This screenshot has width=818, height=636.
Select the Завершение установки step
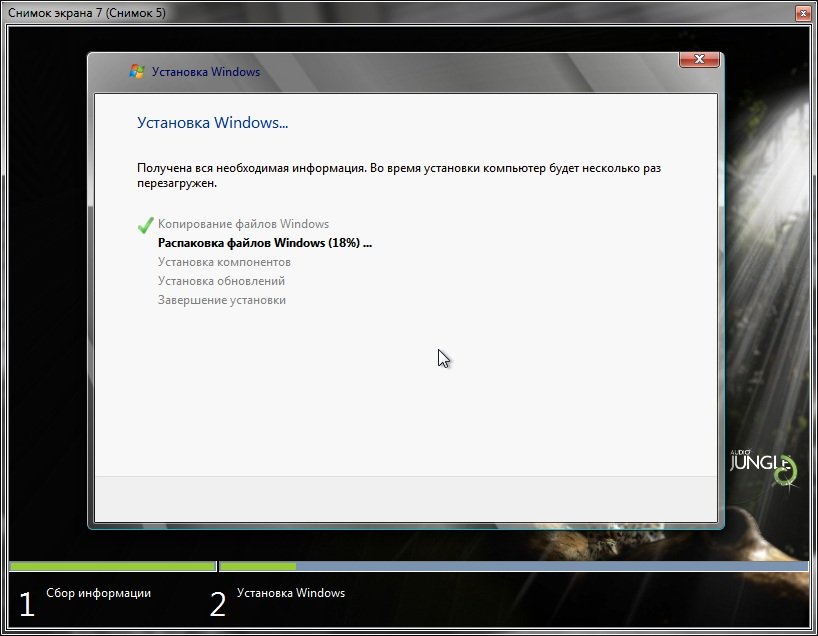pyautogui.click(x=222, y=300)
